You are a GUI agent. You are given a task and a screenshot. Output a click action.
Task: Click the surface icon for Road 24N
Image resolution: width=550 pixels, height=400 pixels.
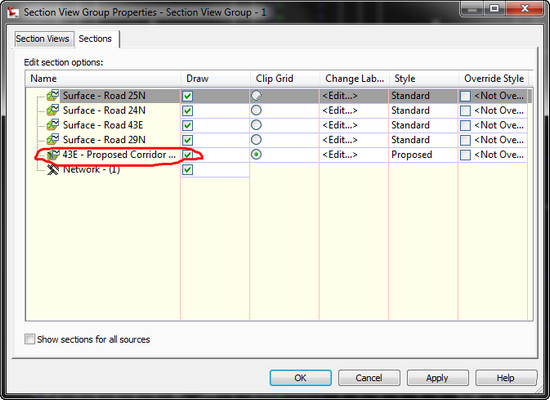tap(53, 110)
